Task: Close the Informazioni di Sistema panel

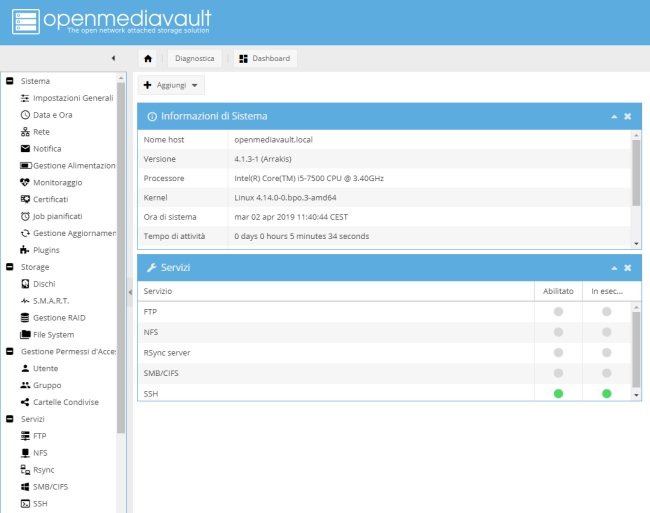Action: tap(628, 116)
